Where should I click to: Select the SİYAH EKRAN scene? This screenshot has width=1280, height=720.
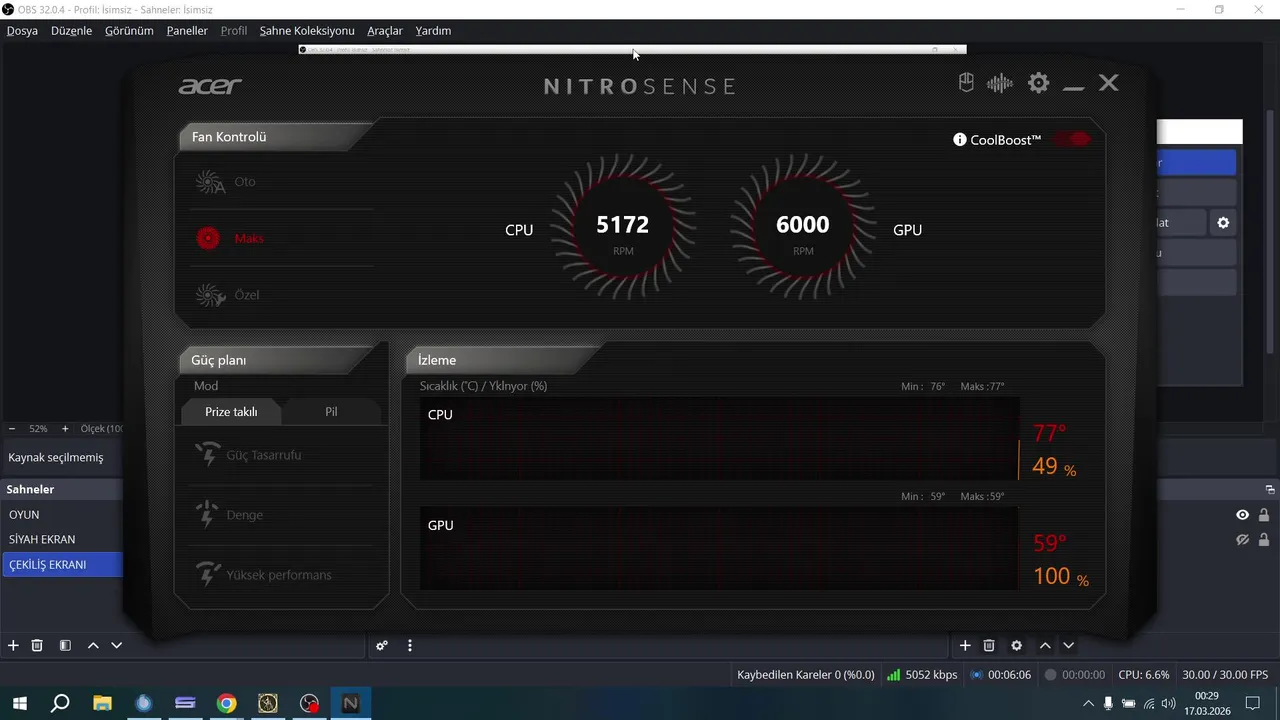tap(61, 540)
